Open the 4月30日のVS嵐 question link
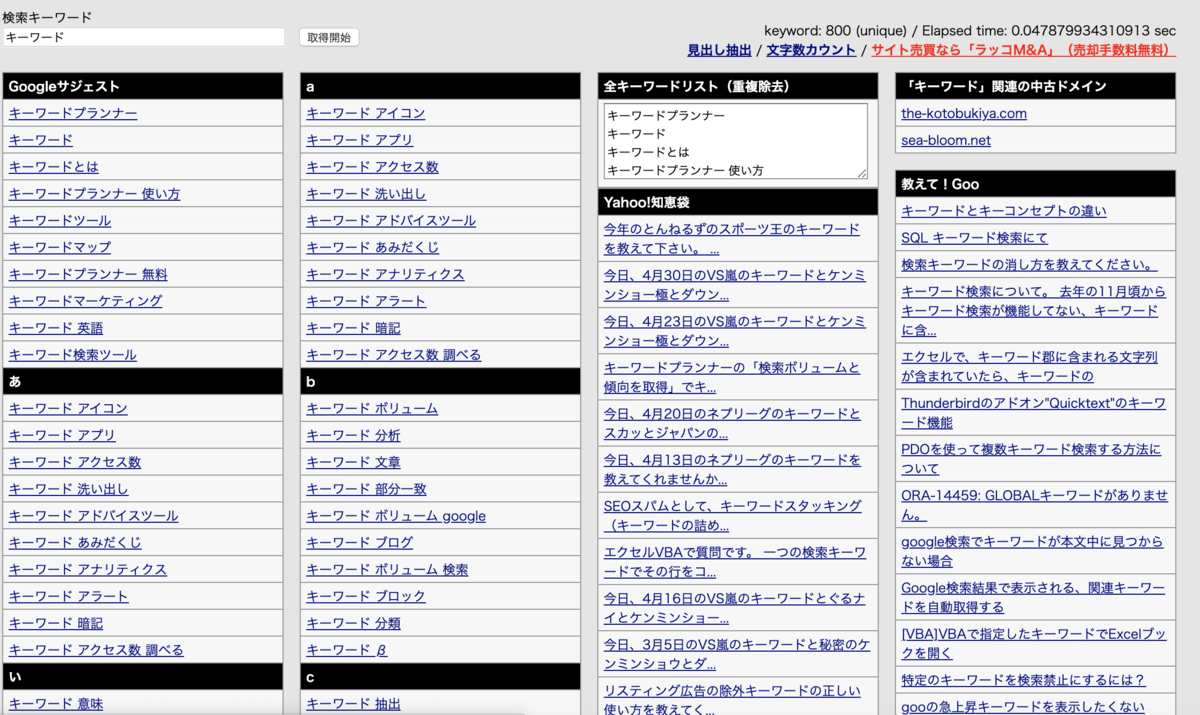The height and width of the screenshot is (715, 1200). click(735, 285)
